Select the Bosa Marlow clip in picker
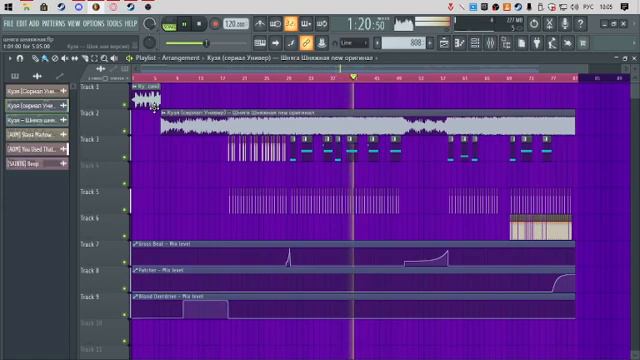This screenshot has height=360, width=640. click(37, 134)
